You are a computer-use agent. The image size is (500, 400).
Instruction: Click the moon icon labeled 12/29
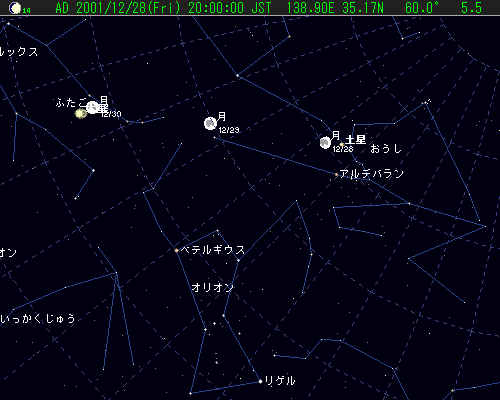(x=210, y=124)
